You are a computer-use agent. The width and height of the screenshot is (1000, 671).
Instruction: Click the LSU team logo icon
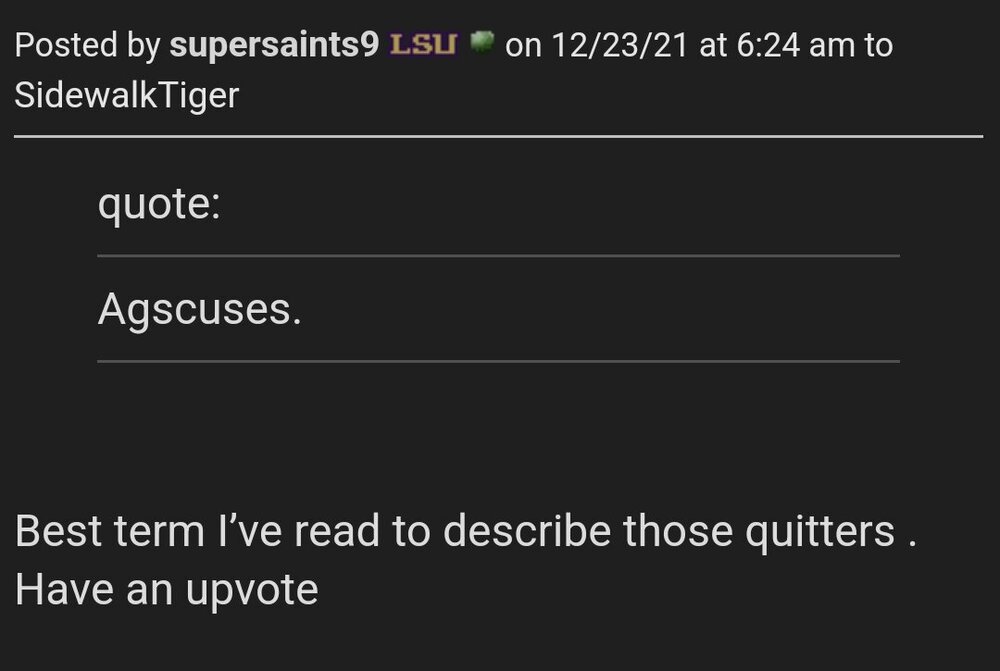click(424, 45)
